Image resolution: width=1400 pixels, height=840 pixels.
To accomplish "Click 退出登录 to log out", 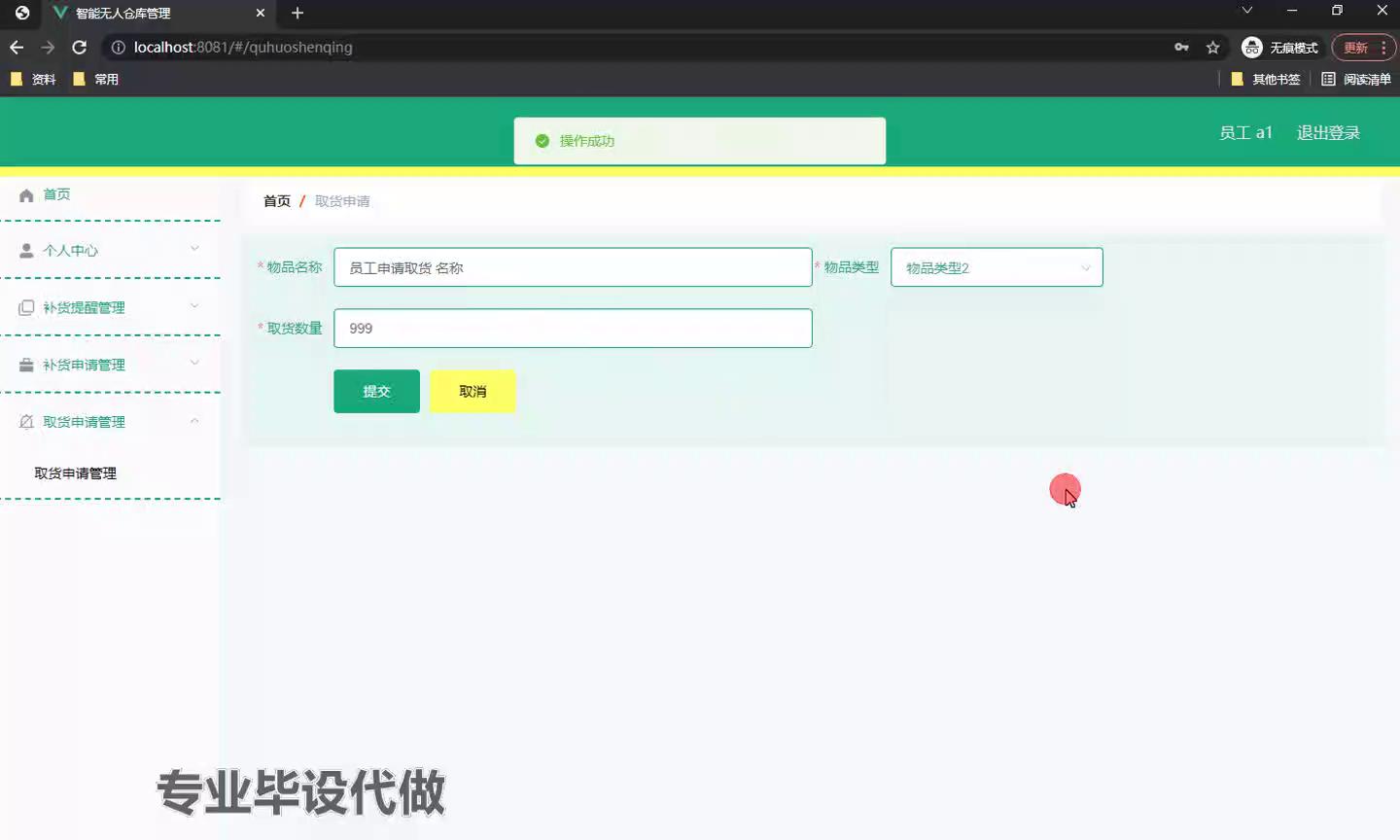I will [1328, 132].
